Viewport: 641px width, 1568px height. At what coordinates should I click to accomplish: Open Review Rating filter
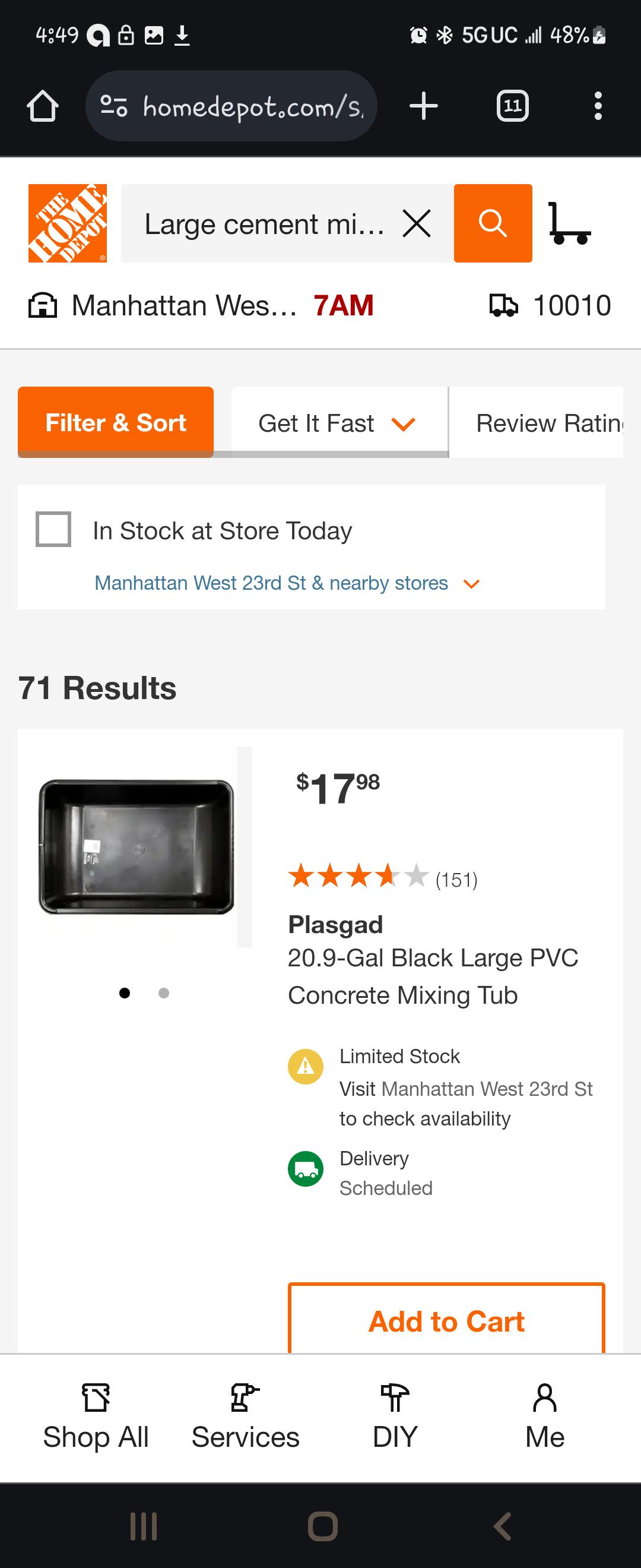[547, 423]
